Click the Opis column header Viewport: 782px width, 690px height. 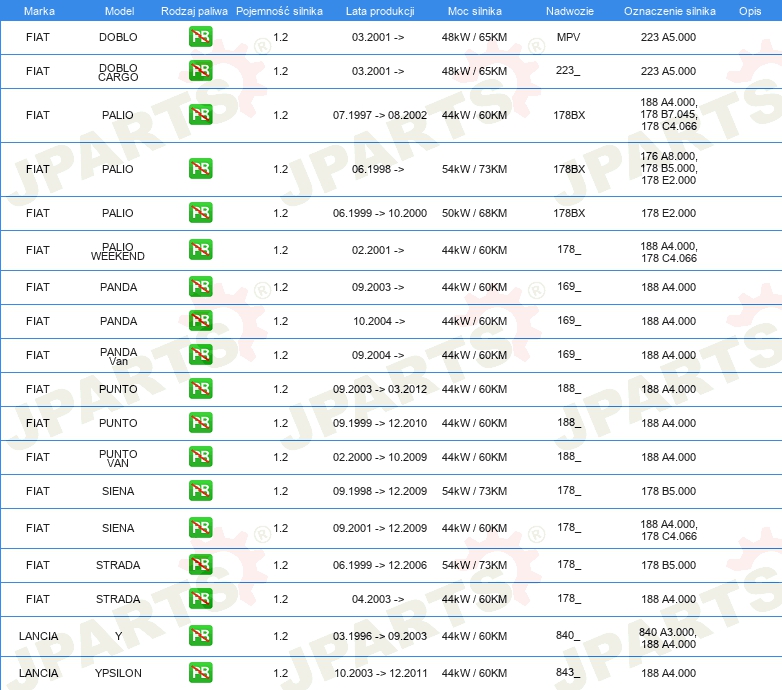point(750,11)
